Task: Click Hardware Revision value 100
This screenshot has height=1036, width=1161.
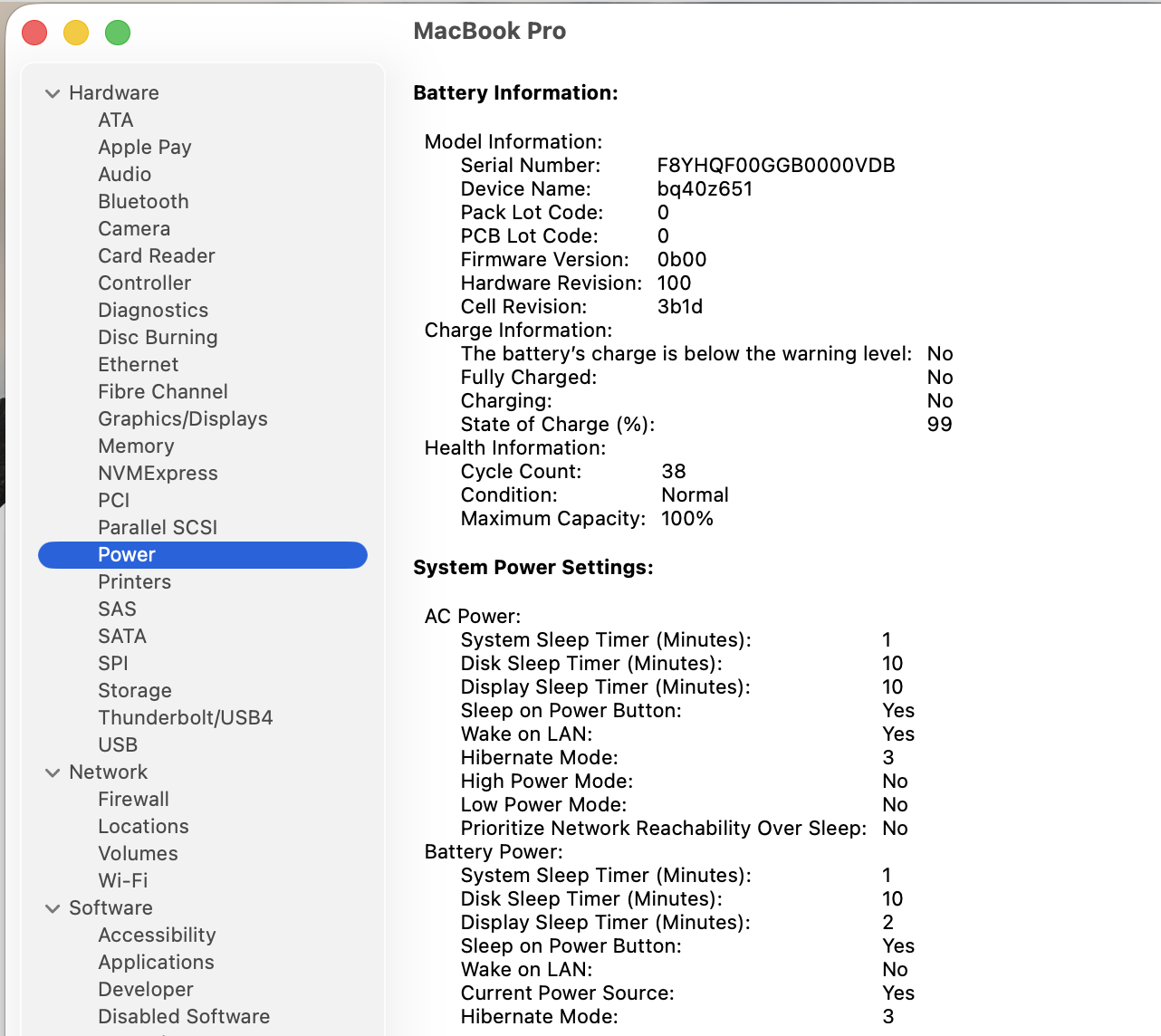Action: pos(674,283)
